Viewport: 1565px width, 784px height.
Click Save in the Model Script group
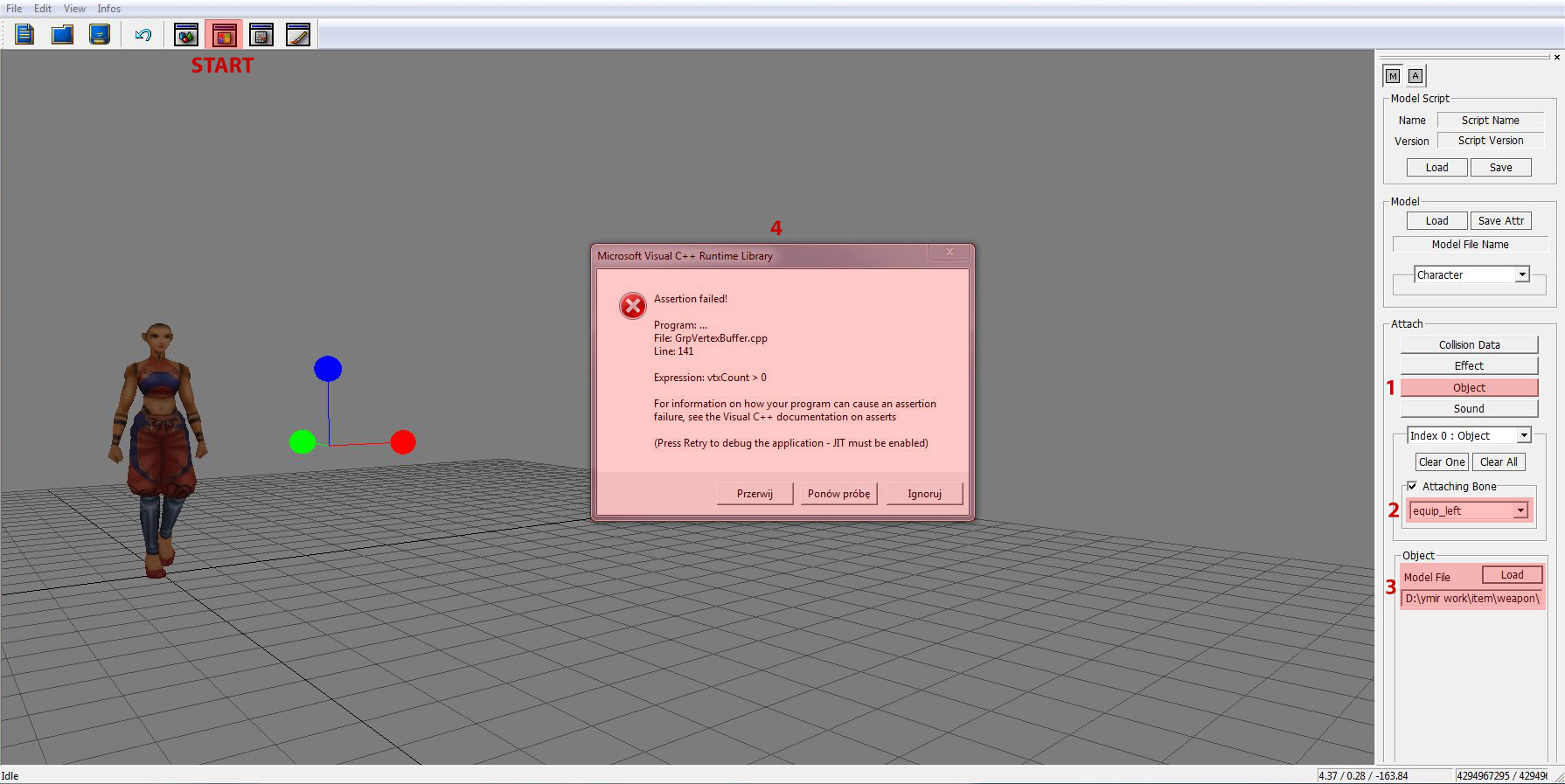tap(1500, 168)
